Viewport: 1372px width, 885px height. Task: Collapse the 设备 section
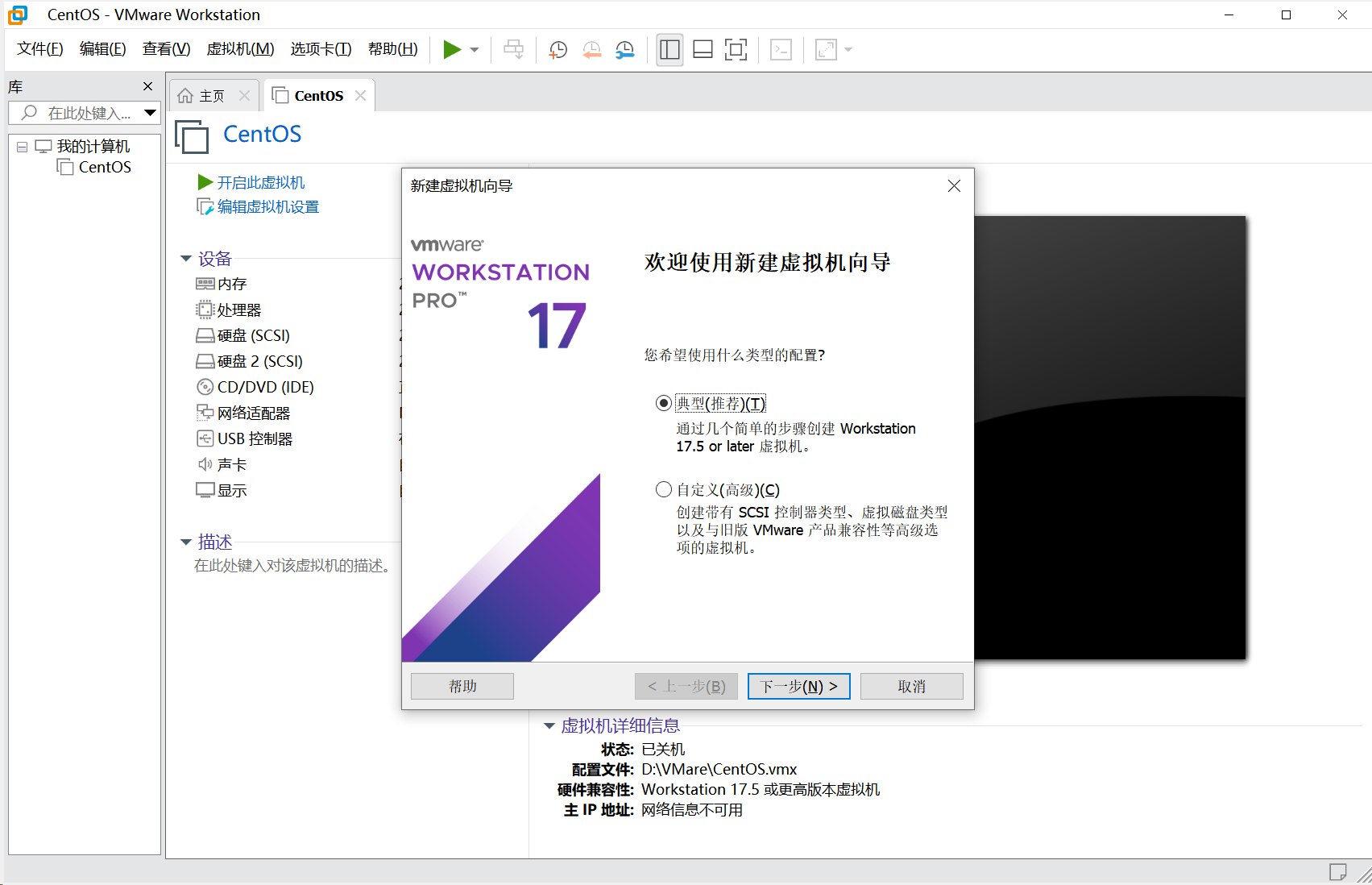pos(185,259)
